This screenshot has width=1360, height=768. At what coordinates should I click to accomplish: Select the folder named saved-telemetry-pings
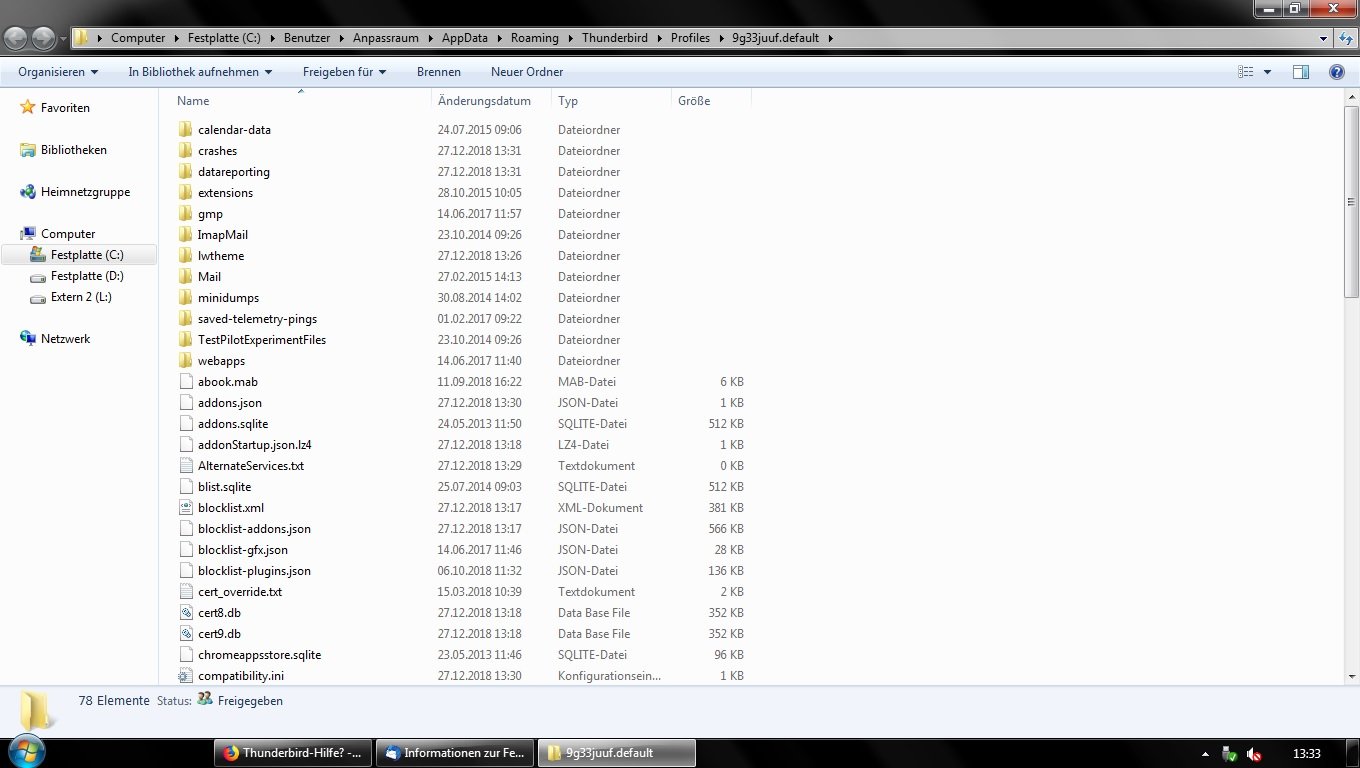(257, 319)
